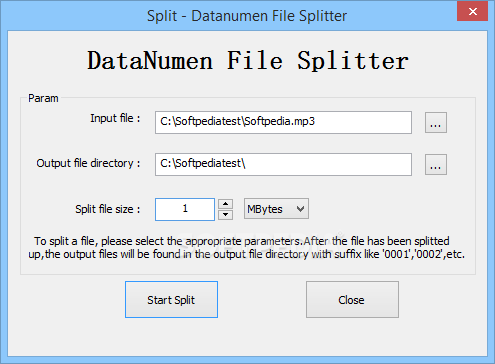Open the MBytes unit dropdown

[276, 209]
